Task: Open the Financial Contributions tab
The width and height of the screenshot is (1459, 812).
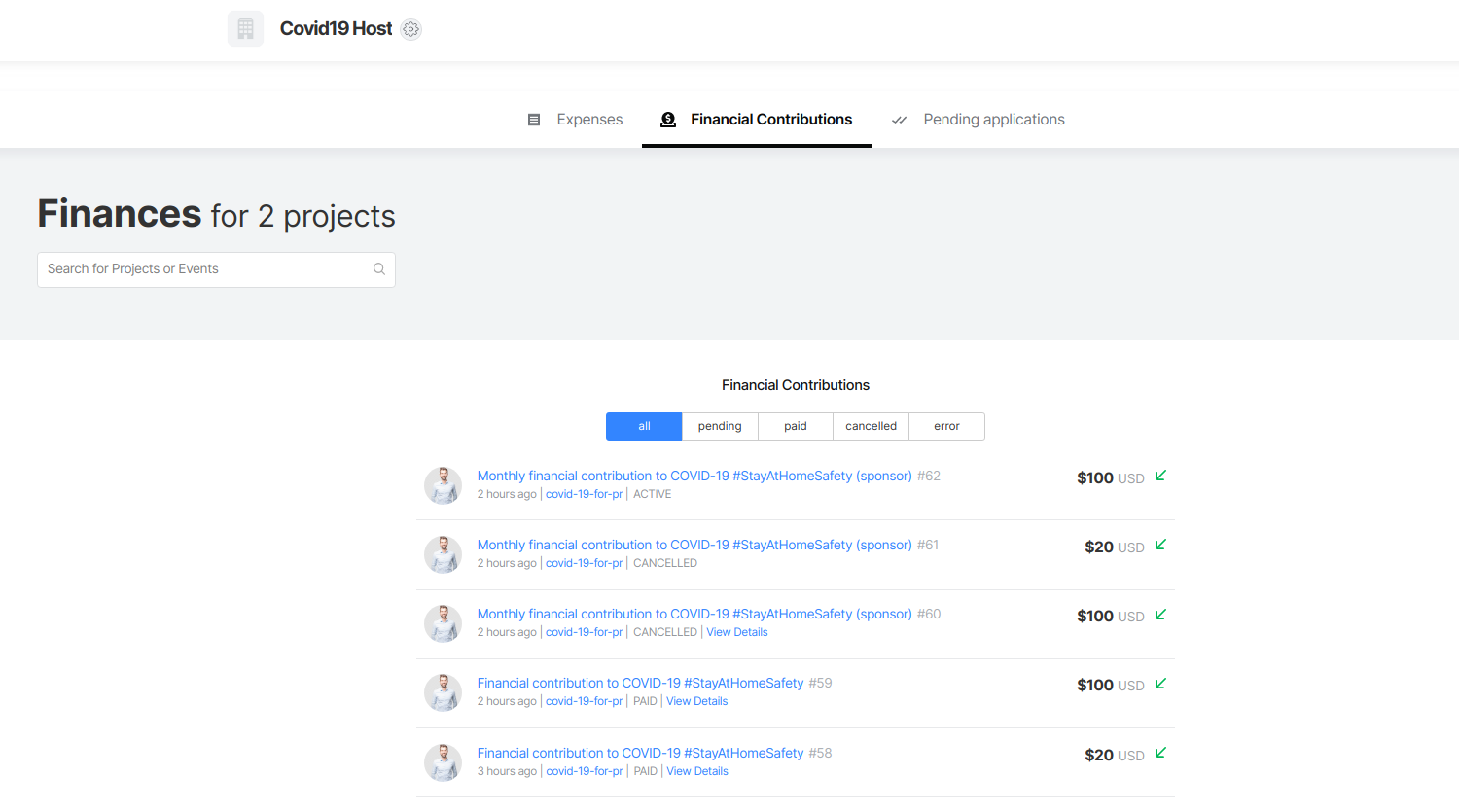Action: tap(770, 120)
